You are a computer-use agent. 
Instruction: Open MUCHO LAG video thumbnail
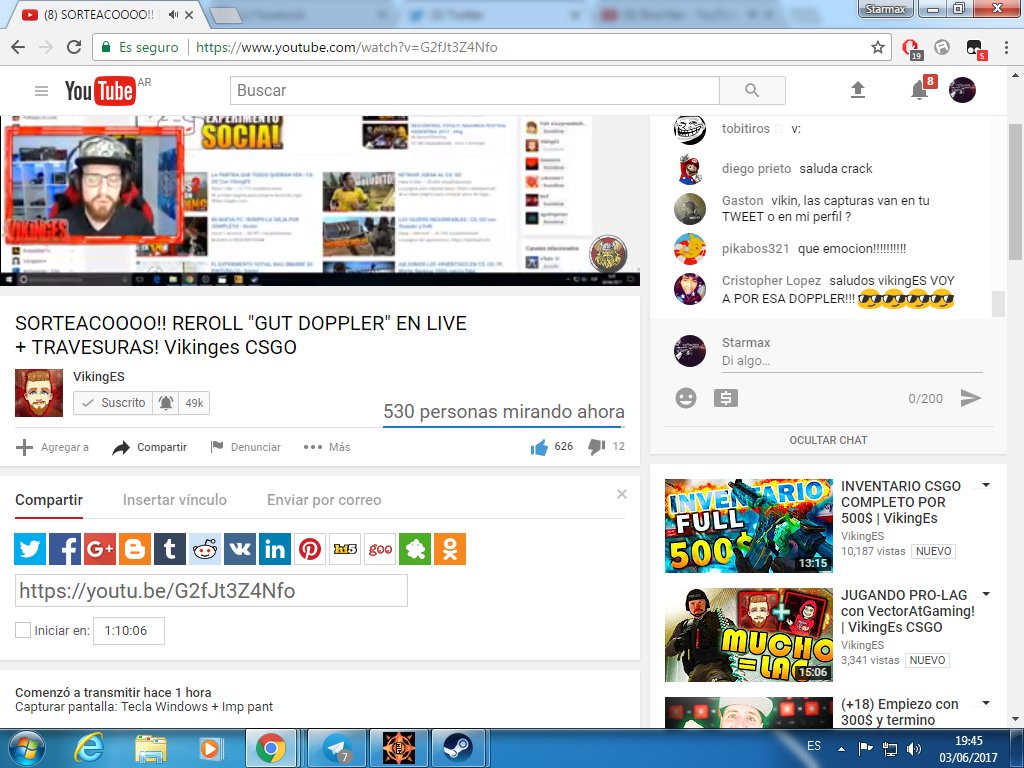click(x=748, y=635)
